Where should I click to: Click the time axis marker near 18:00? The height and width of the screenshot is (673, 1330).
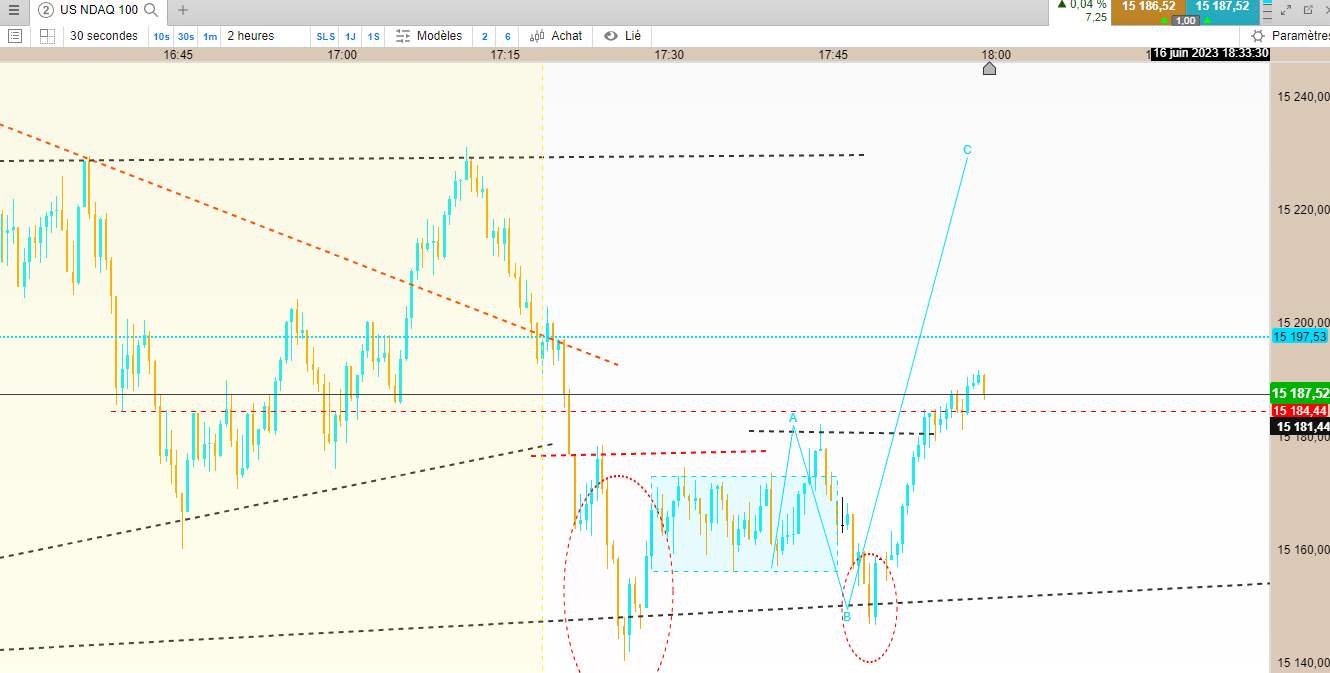(989, 68)
